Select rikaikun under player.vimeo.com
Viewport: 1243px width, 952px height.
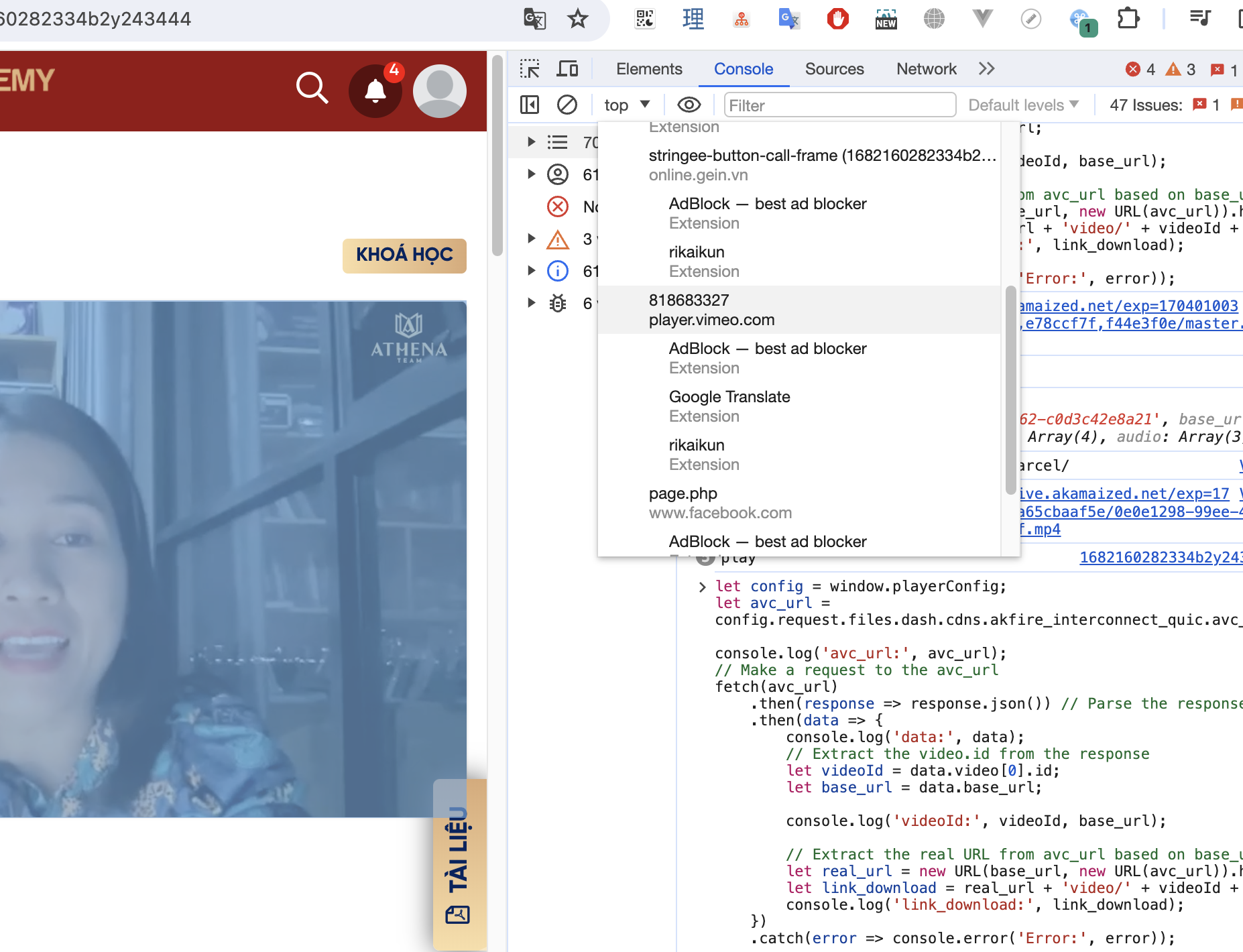tap(799, 455)
